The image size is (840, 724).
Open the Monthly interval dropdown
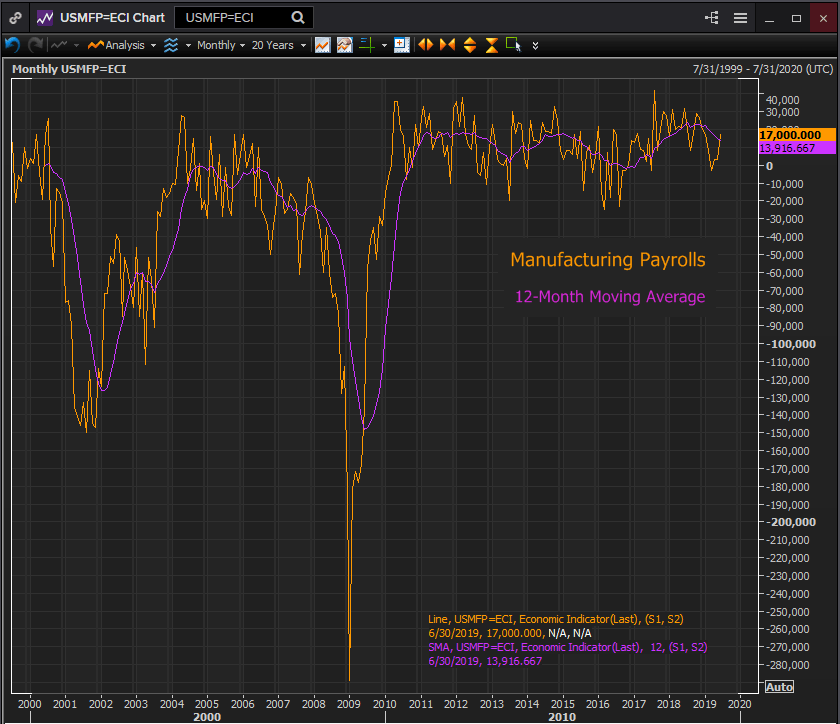[x=221, y=45]
